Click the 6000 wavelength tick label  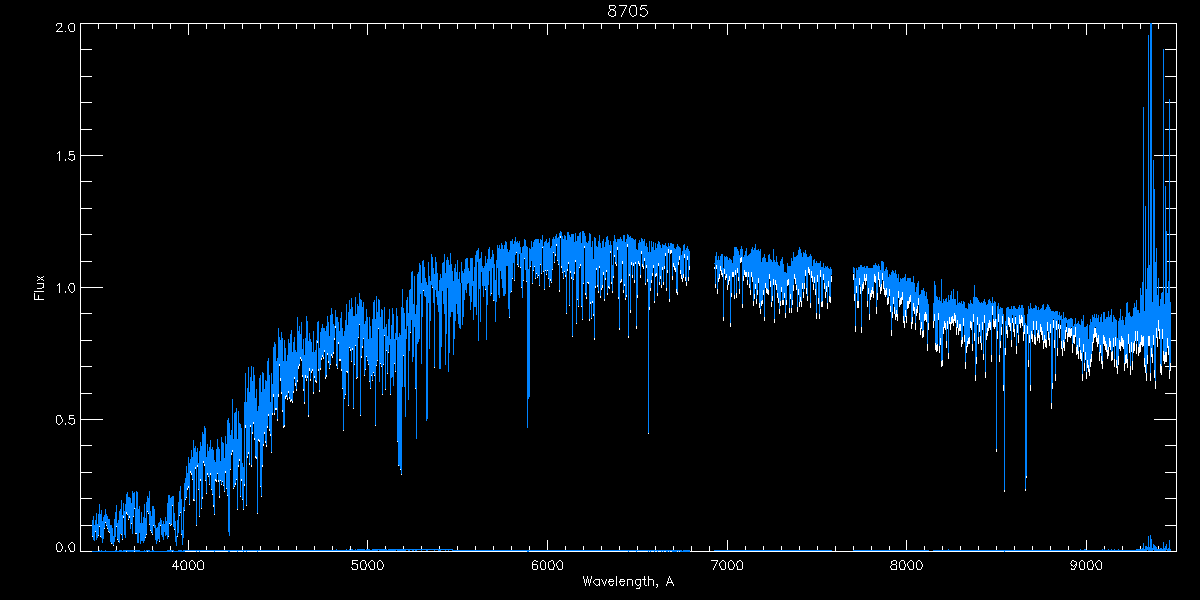[547, 564]
